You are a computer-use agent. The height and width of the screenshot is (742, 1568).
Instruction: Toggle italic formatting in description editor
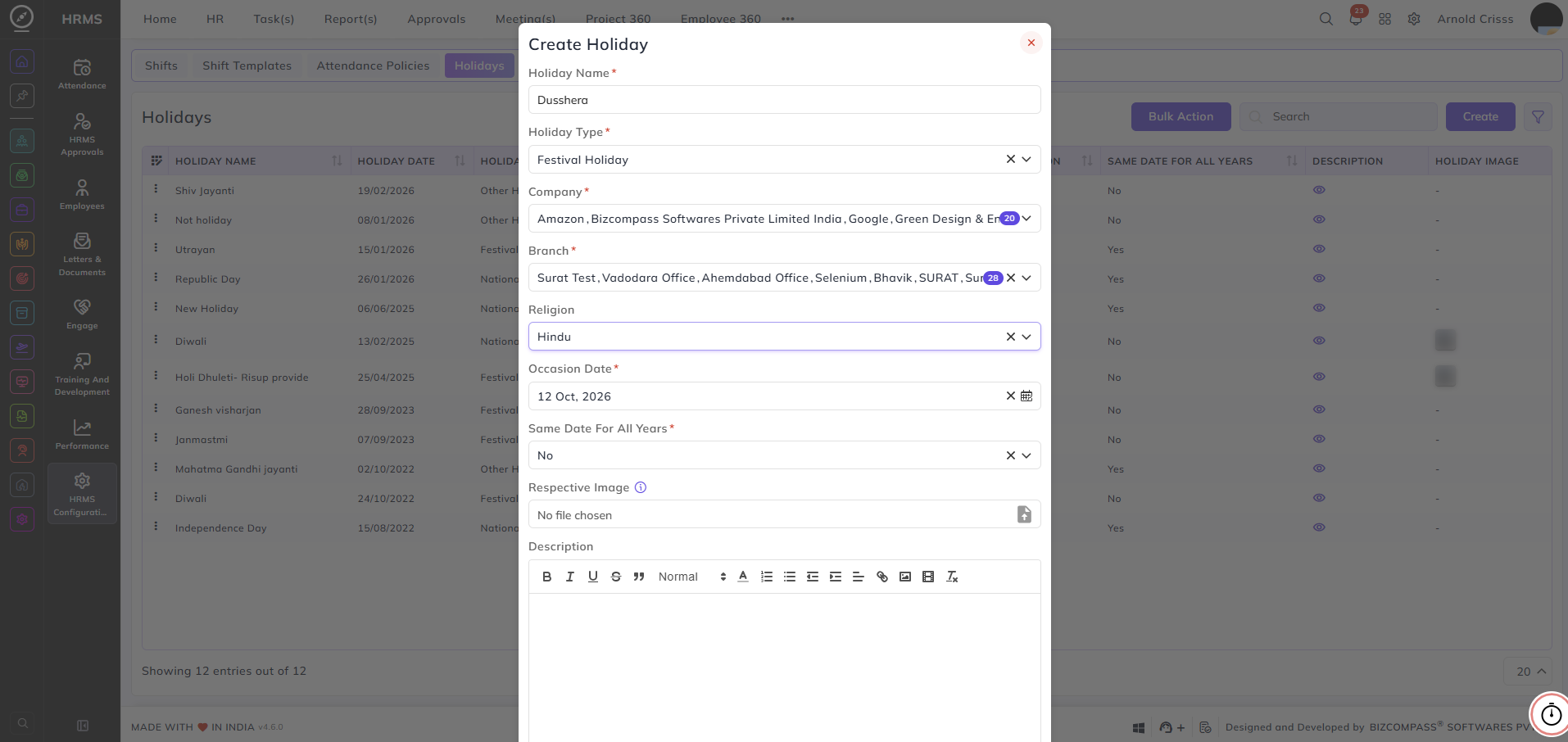570,577
